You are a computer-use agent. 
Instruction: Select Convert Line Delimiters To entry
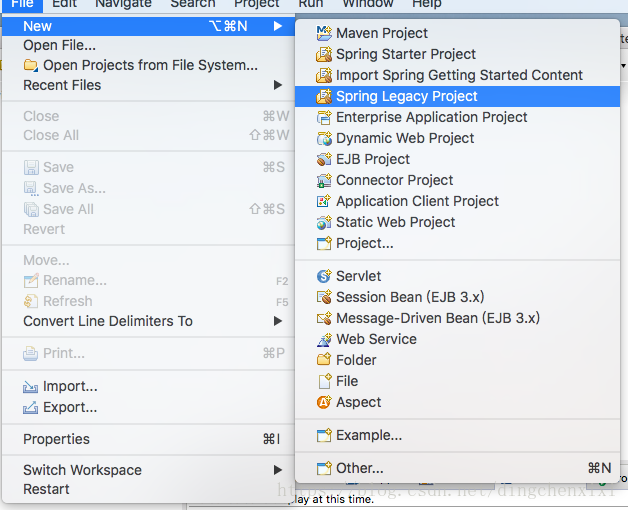pos(148,321)
